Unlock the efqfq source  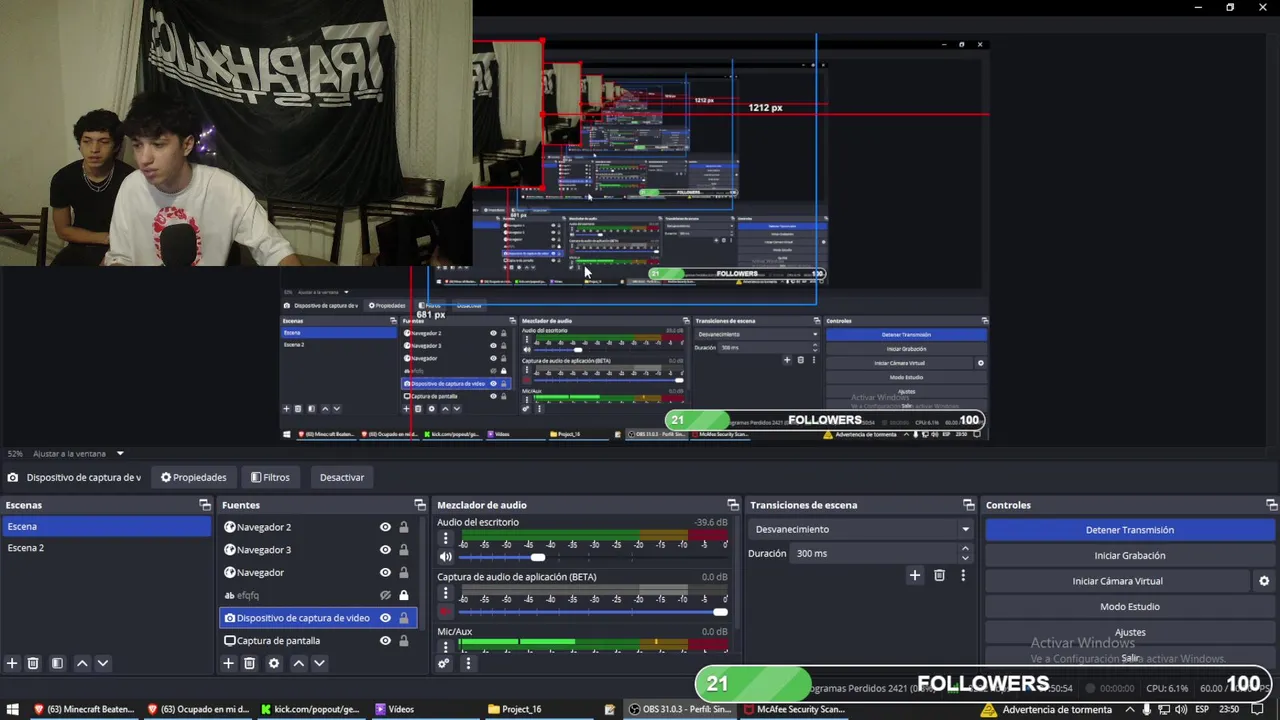(404, 595)
